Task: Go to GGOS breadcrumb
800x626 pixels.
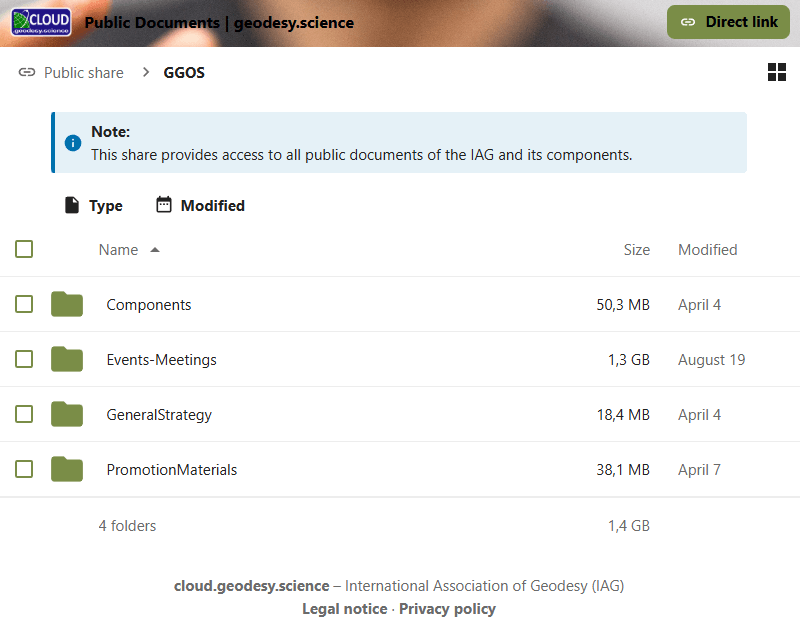Action: click(x=184, y=73)
